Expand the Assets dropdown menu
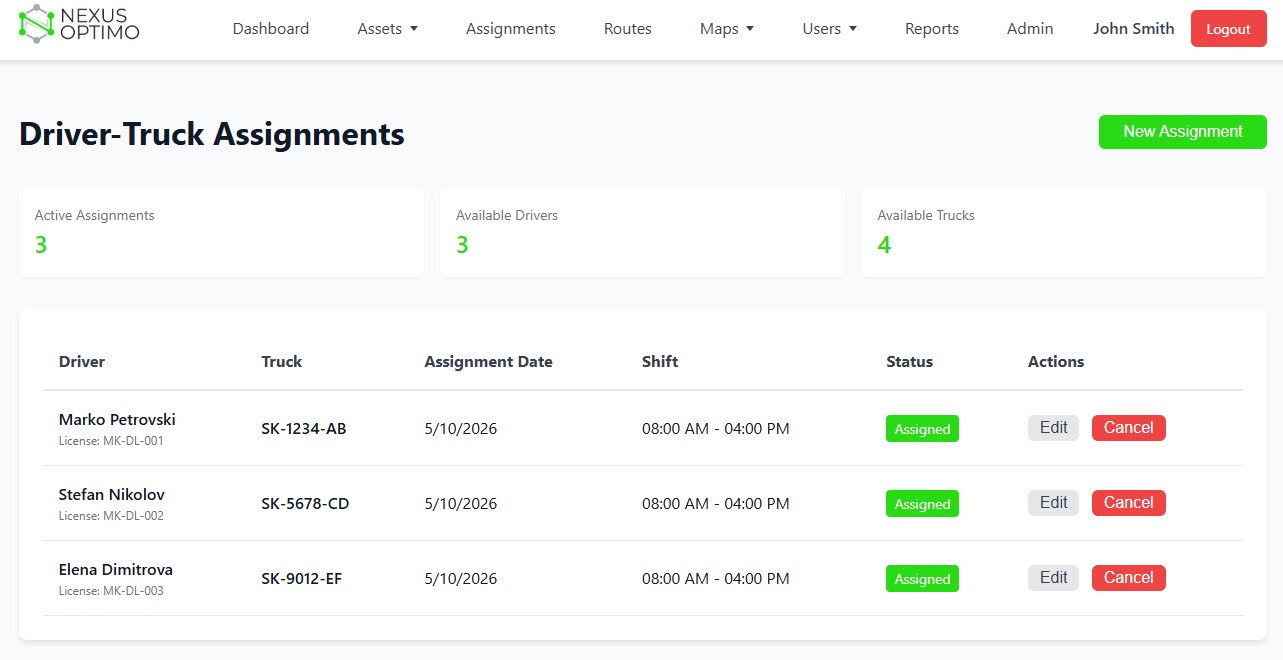1283x660 pixels. tap(388, 29)
